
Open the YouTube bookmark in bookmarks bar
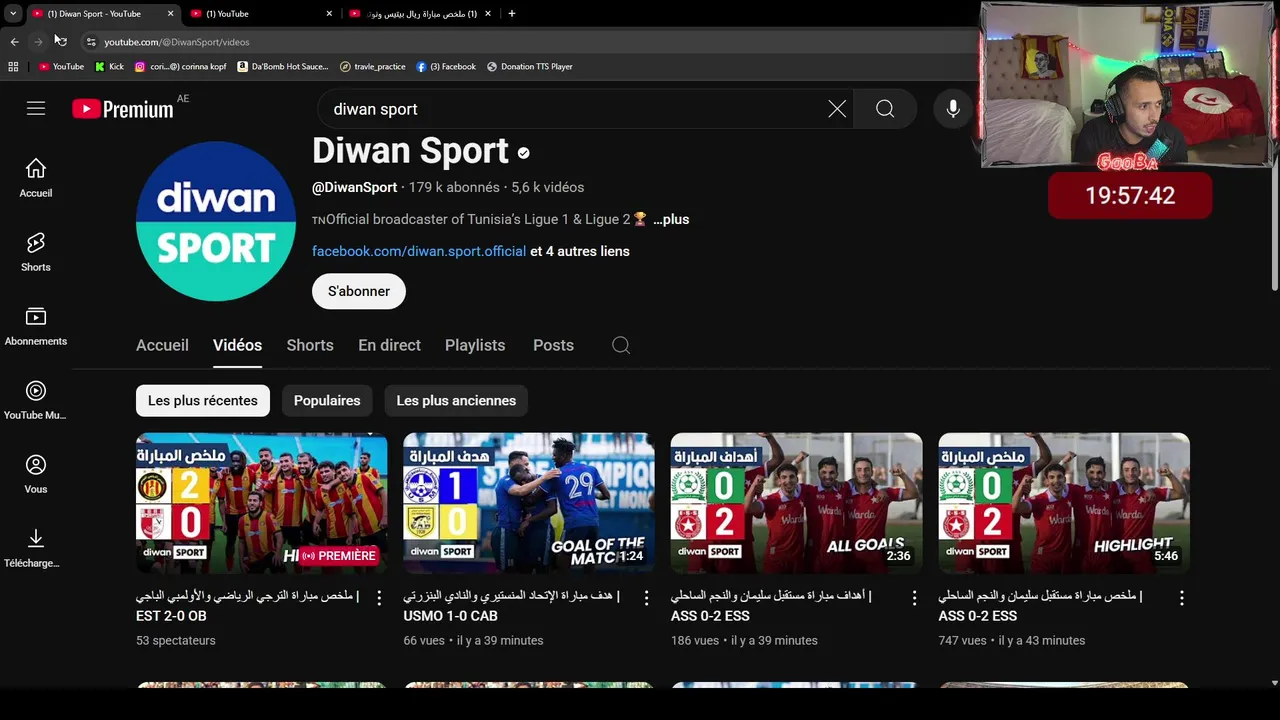click(x=61, y=66)
